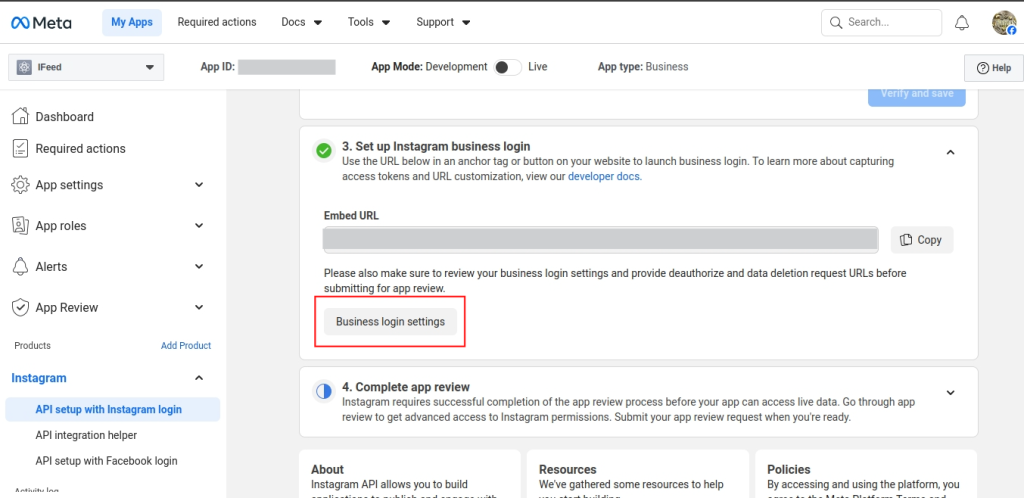The image size is (1024, 498).
Task: Click the App settings gear icon
Action: point(20,185)
